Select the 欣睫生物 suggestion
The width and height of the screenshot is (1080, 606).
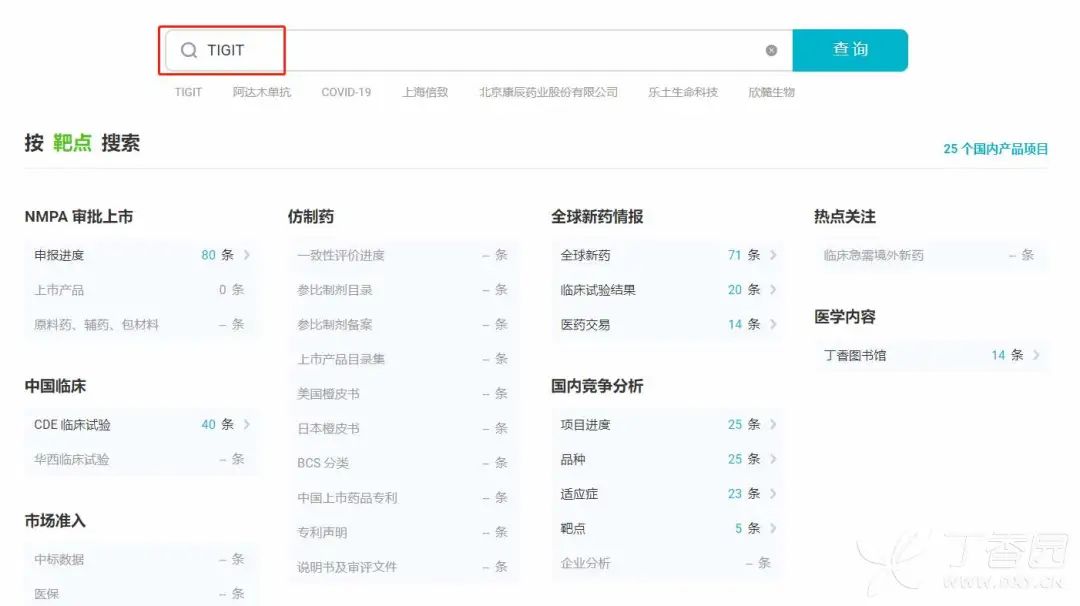coord(771,92)
